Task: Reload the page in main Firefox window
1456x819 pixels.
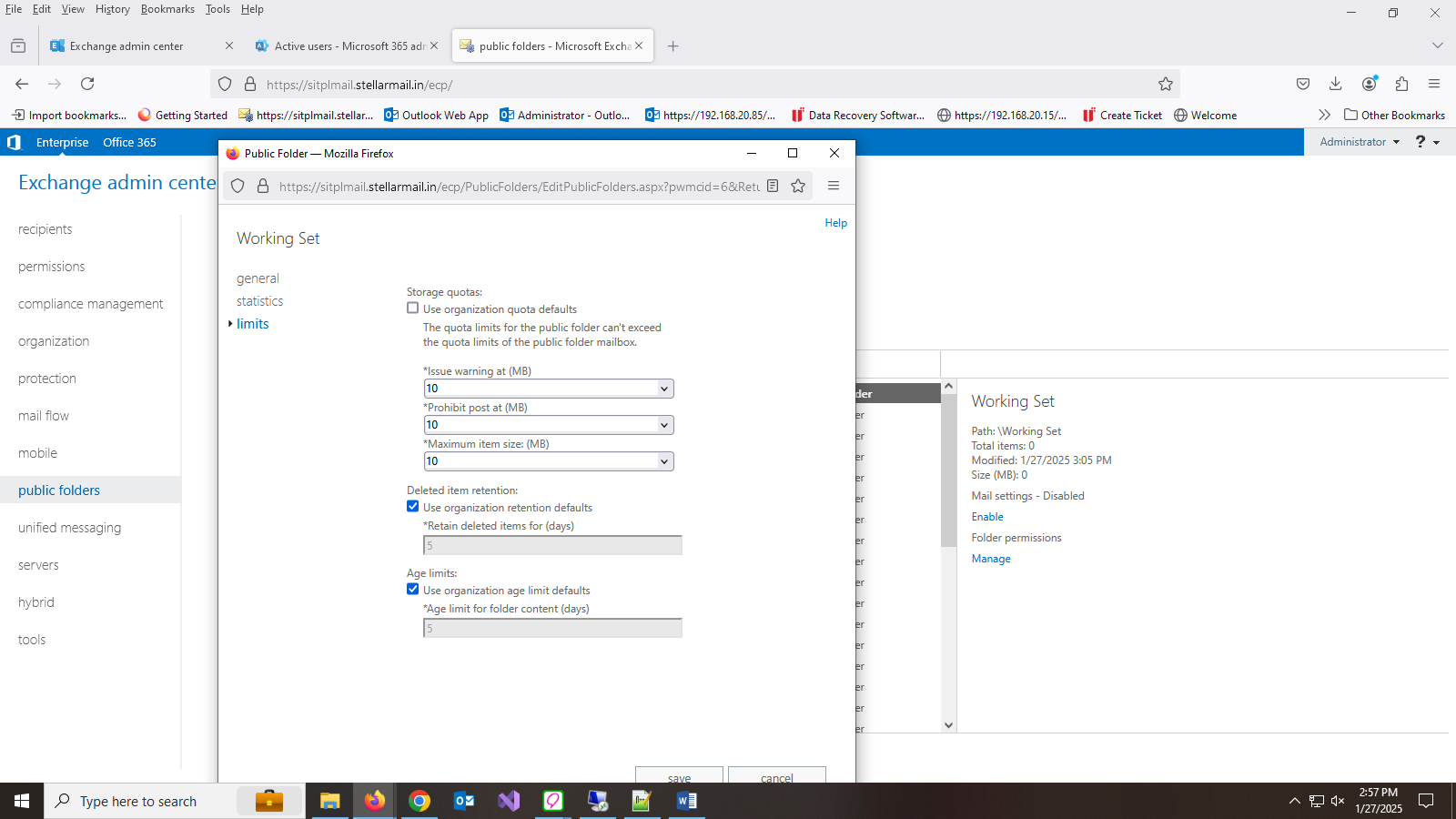Action: point(87,84)
